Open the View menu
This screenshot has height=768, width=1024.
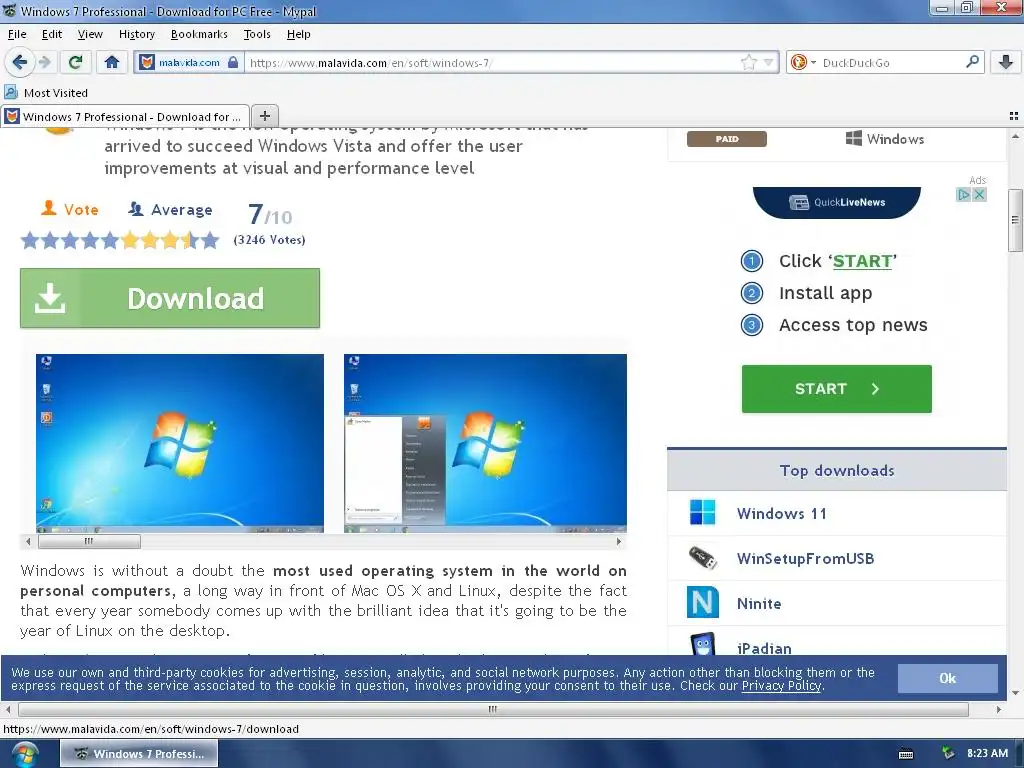coord(90,34)
